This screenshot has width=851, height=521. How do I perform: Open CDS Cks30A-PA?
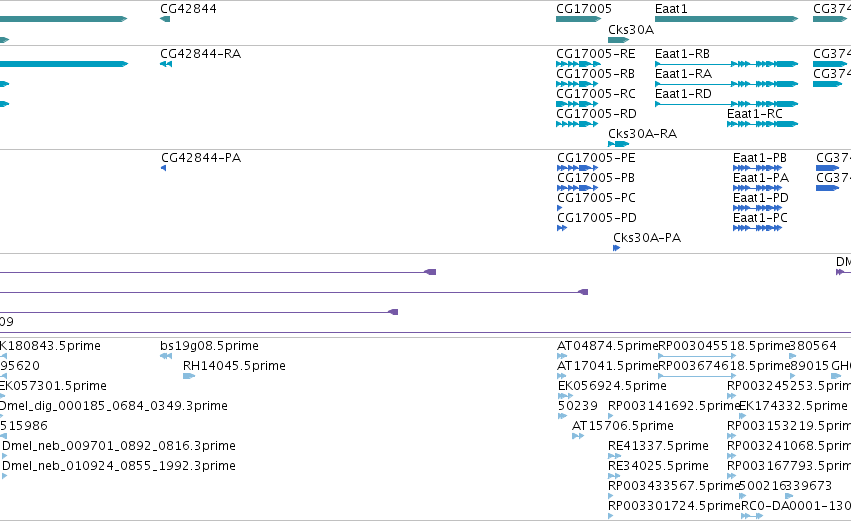[x=647, y=238]
